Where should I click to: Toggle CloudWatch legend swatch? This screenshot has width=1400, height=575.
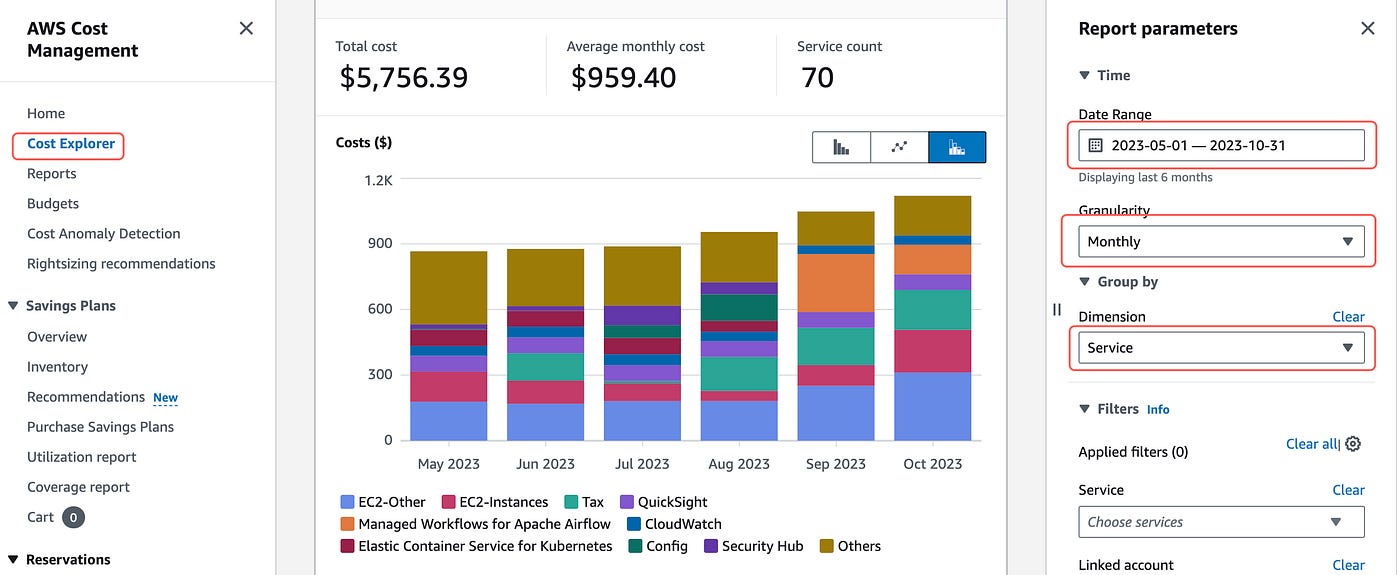pos(634,524)
